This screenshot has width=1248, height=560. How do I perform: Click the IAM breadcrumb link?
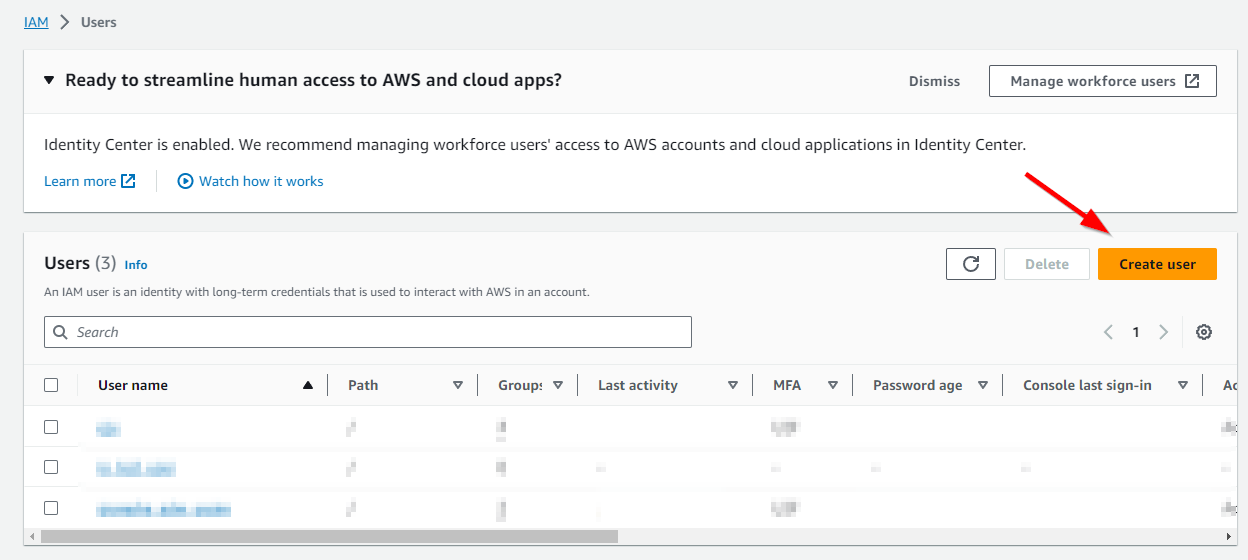tap(36, 22)
